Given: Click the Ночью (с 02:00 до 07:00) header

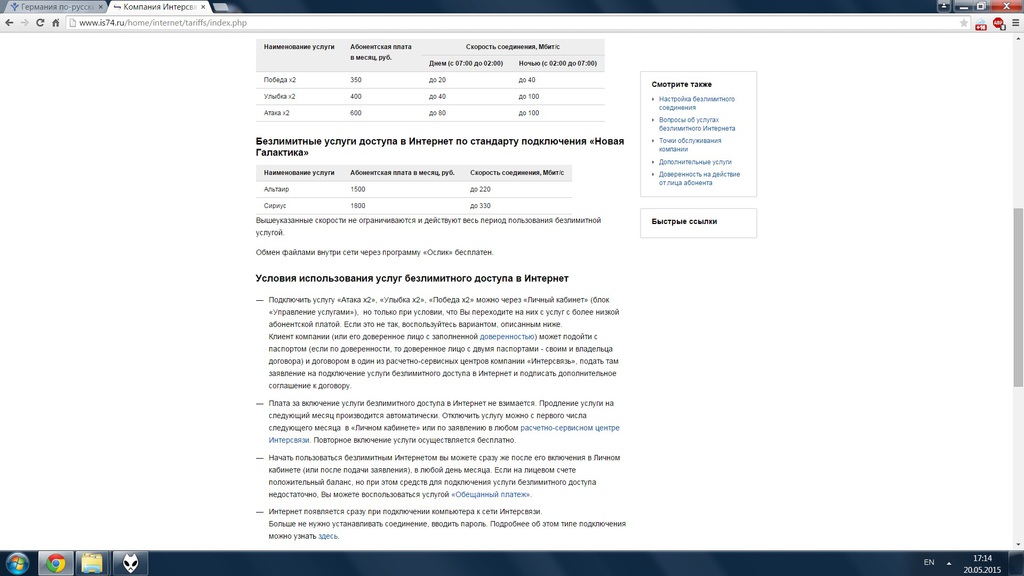Looking at the screenshot, I should pyautogui.click(x=557, y=63).
